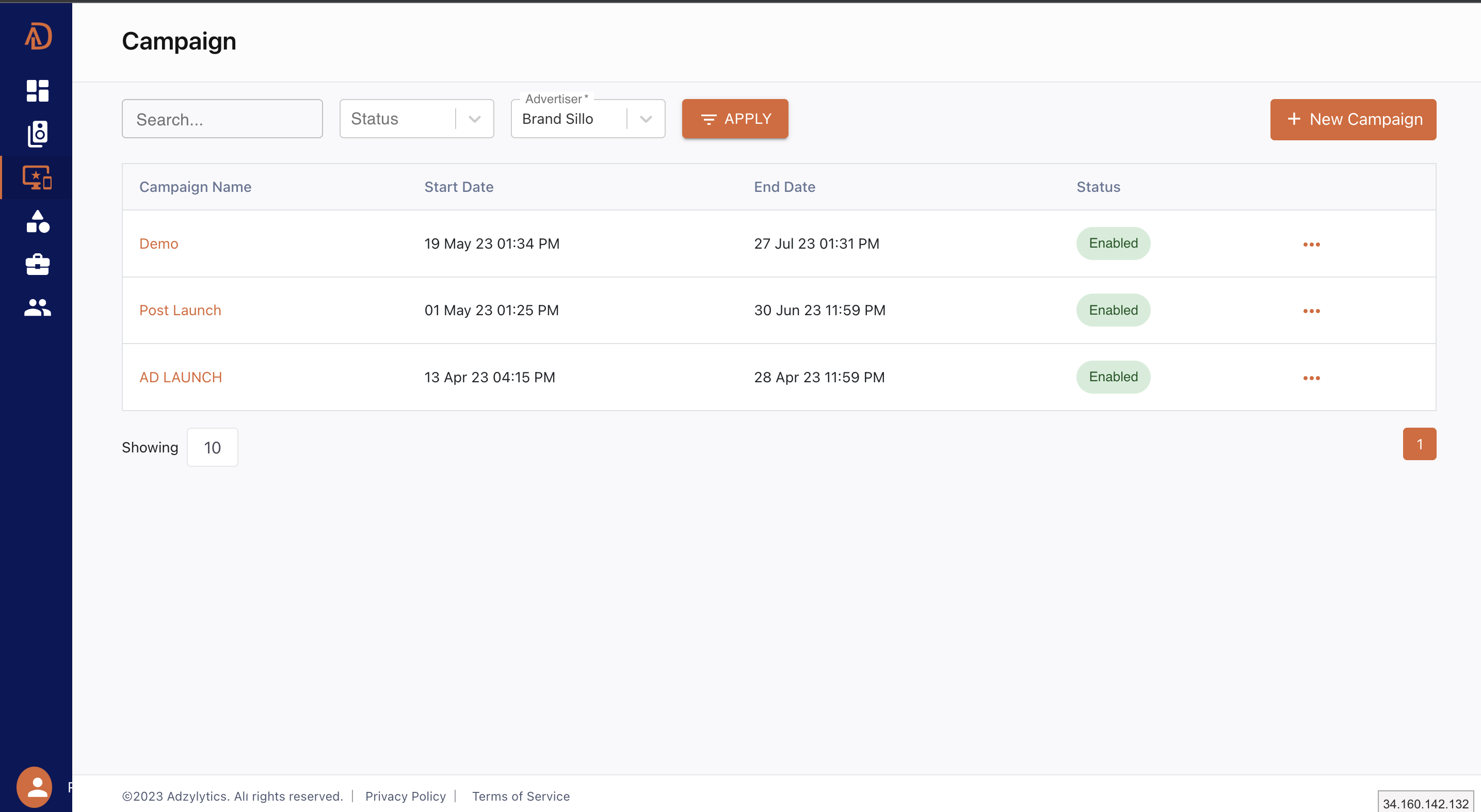Screen dimensions: 1481x812
Task: Click the user profile avatar icon
Action: tap(35, 787)
